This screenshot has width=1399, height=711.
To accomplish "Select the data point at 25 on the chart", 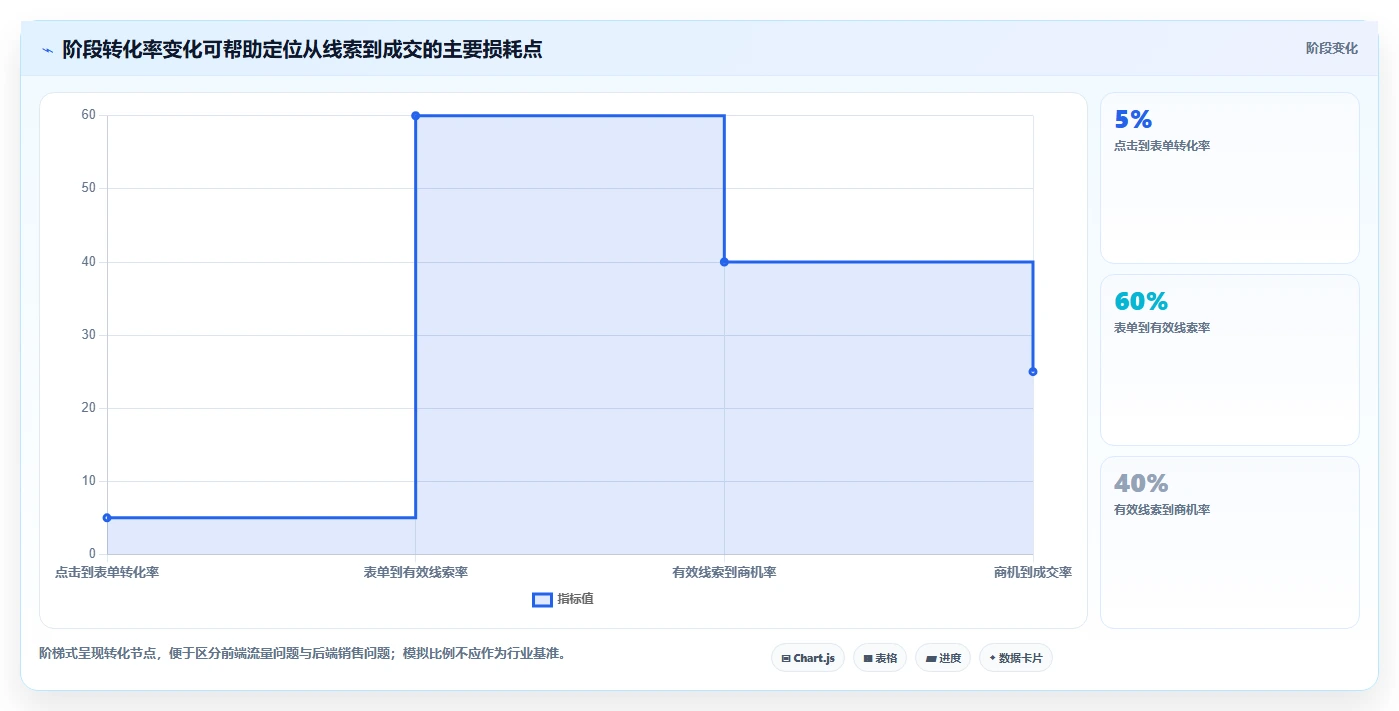I will coord(1033,372).
